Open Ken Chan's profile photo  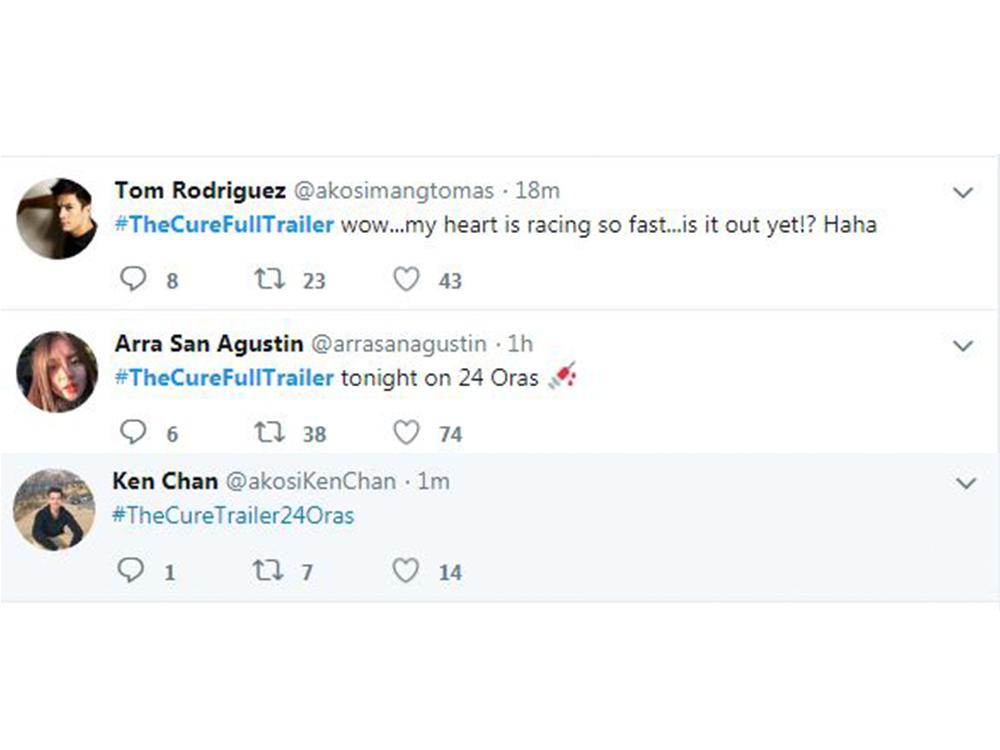tap(54, 509)
